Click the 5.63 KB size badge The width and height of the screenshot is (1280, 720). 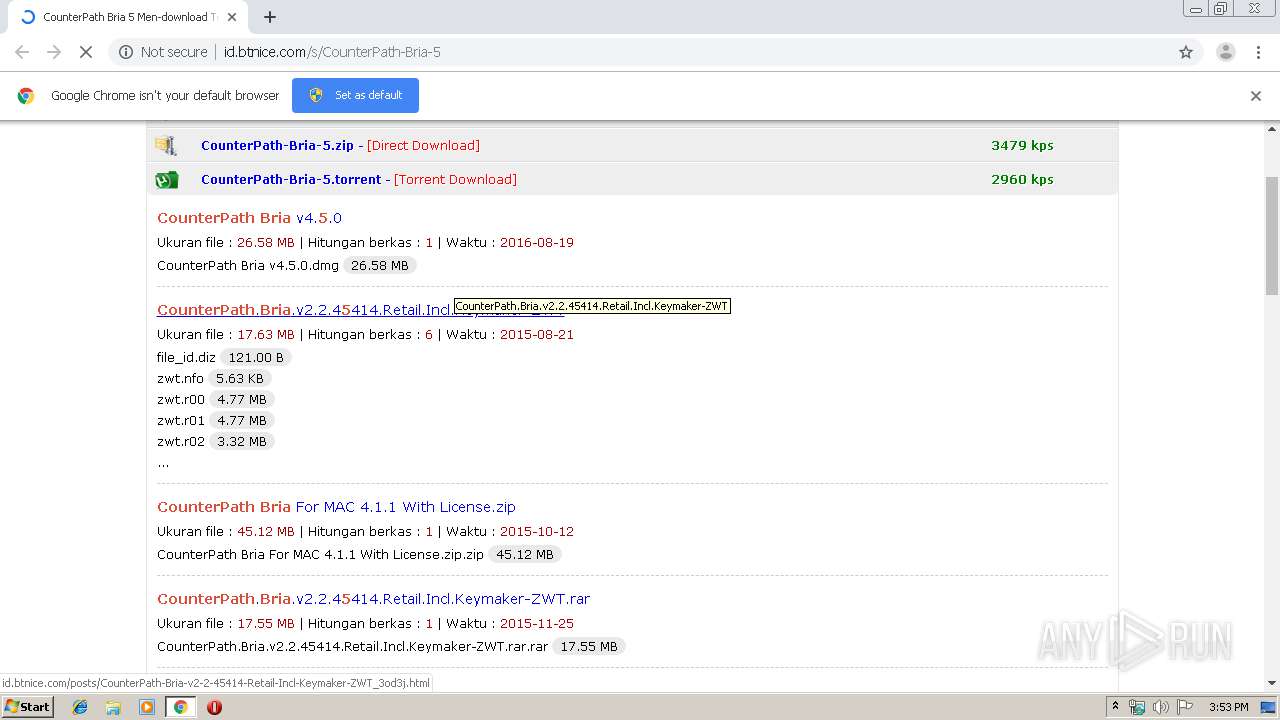240,379
